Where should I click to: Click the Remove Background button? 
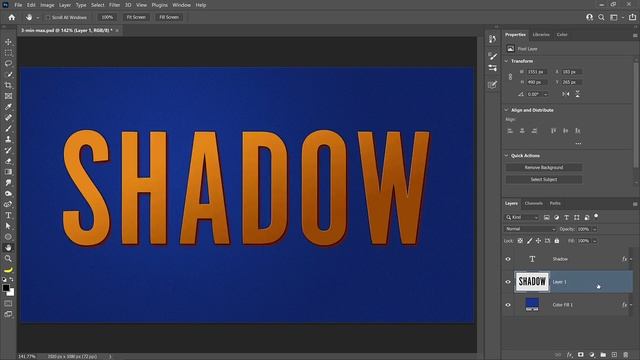pos(544,168)
